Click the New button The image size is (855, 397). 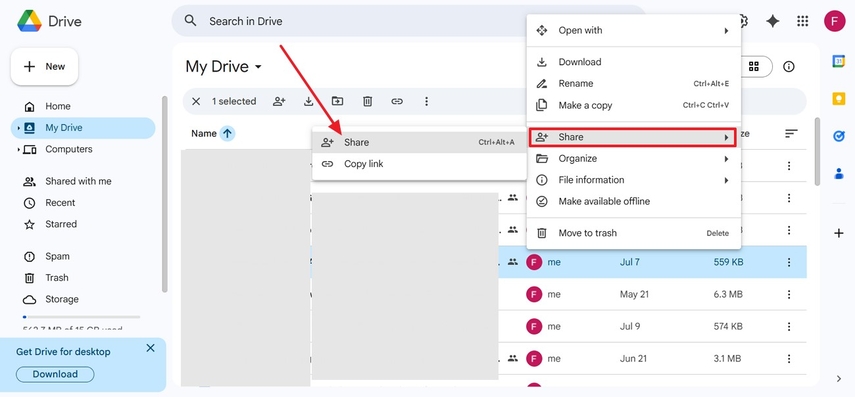click(44, 67)
